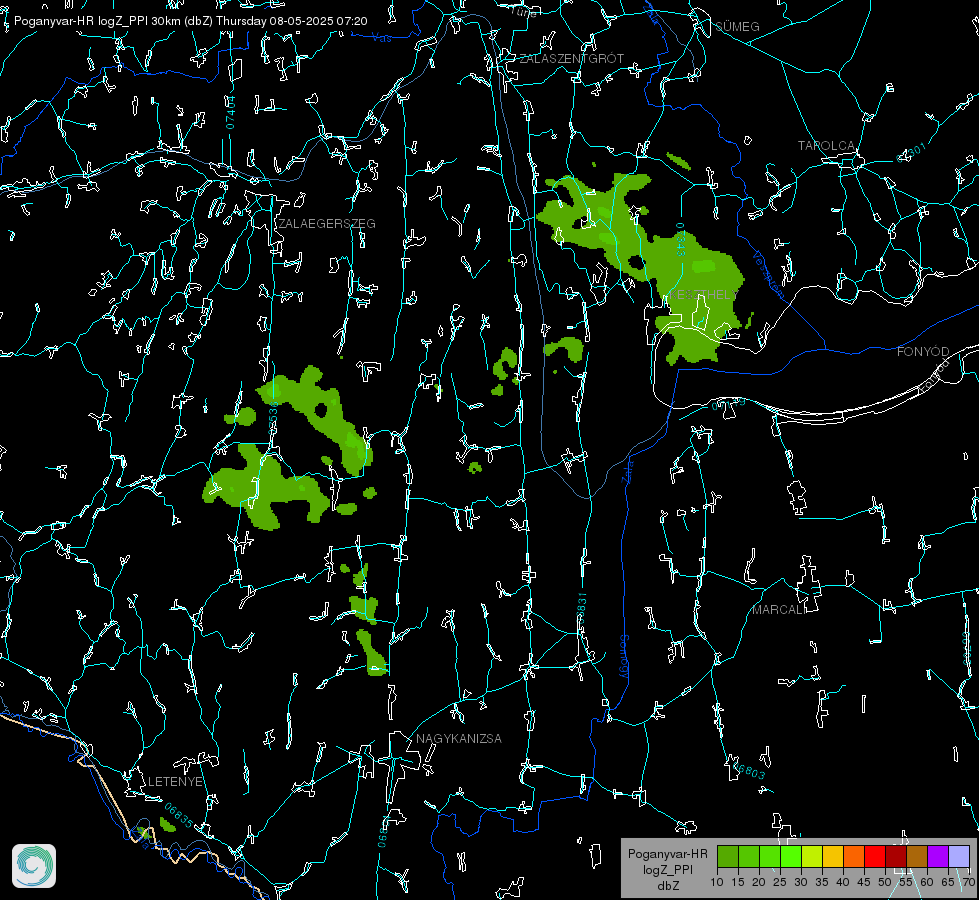979x900 pixels.
Task: Click the radar title with date 08-05-2025 07:20
Action: click(190, 21)
